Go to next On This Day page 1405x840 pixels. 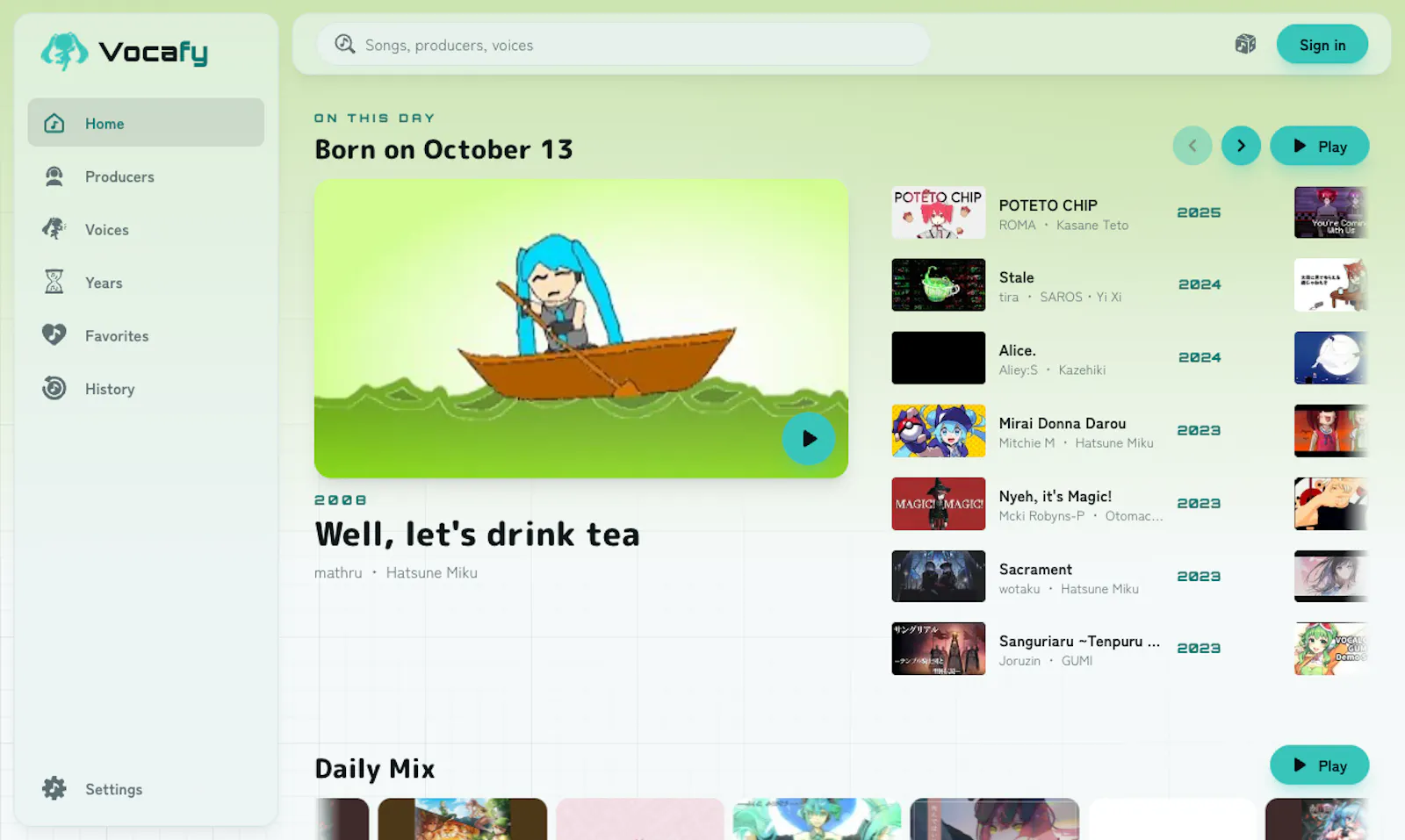click(x=1242, y=146)
